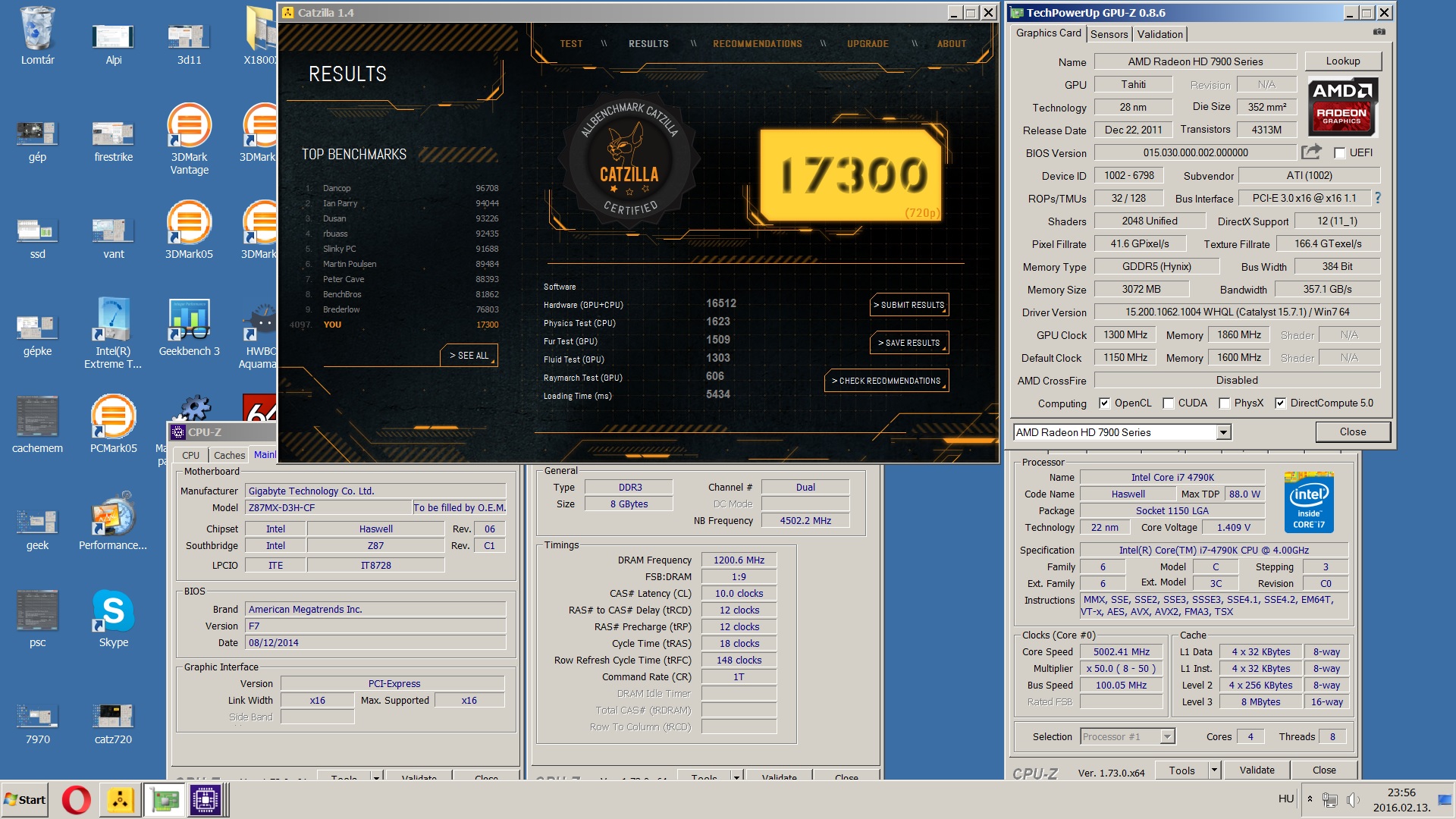Select the Name field AMD Radeon HD 7900 Series
This screenshot has height=819, width=1456.
click(x=1195, y=61)
